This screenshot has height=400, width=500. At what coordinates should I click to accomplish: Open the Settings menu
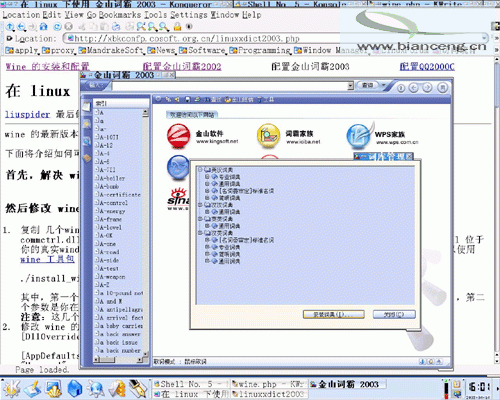pyautogui.click(x=189, y=15)
